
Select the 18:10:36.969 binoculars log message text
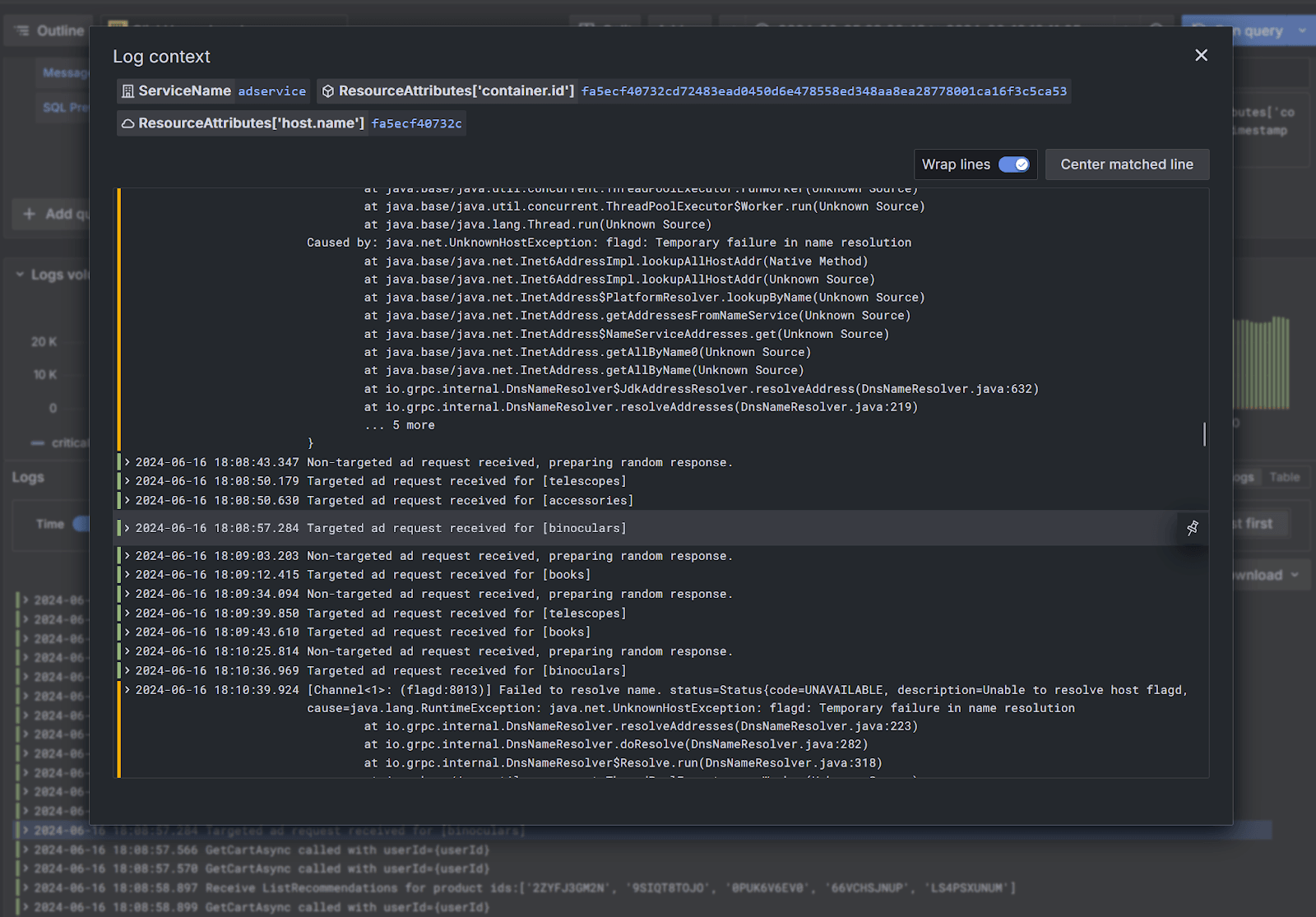click(x=466, y=671)
